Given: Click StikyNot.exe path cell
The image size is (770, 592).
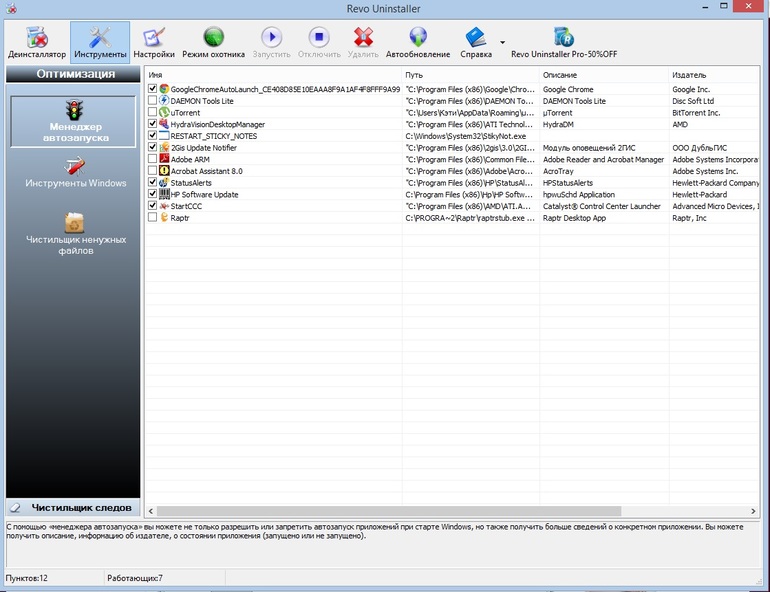Looking at the screenshot, I should (466, 136).
